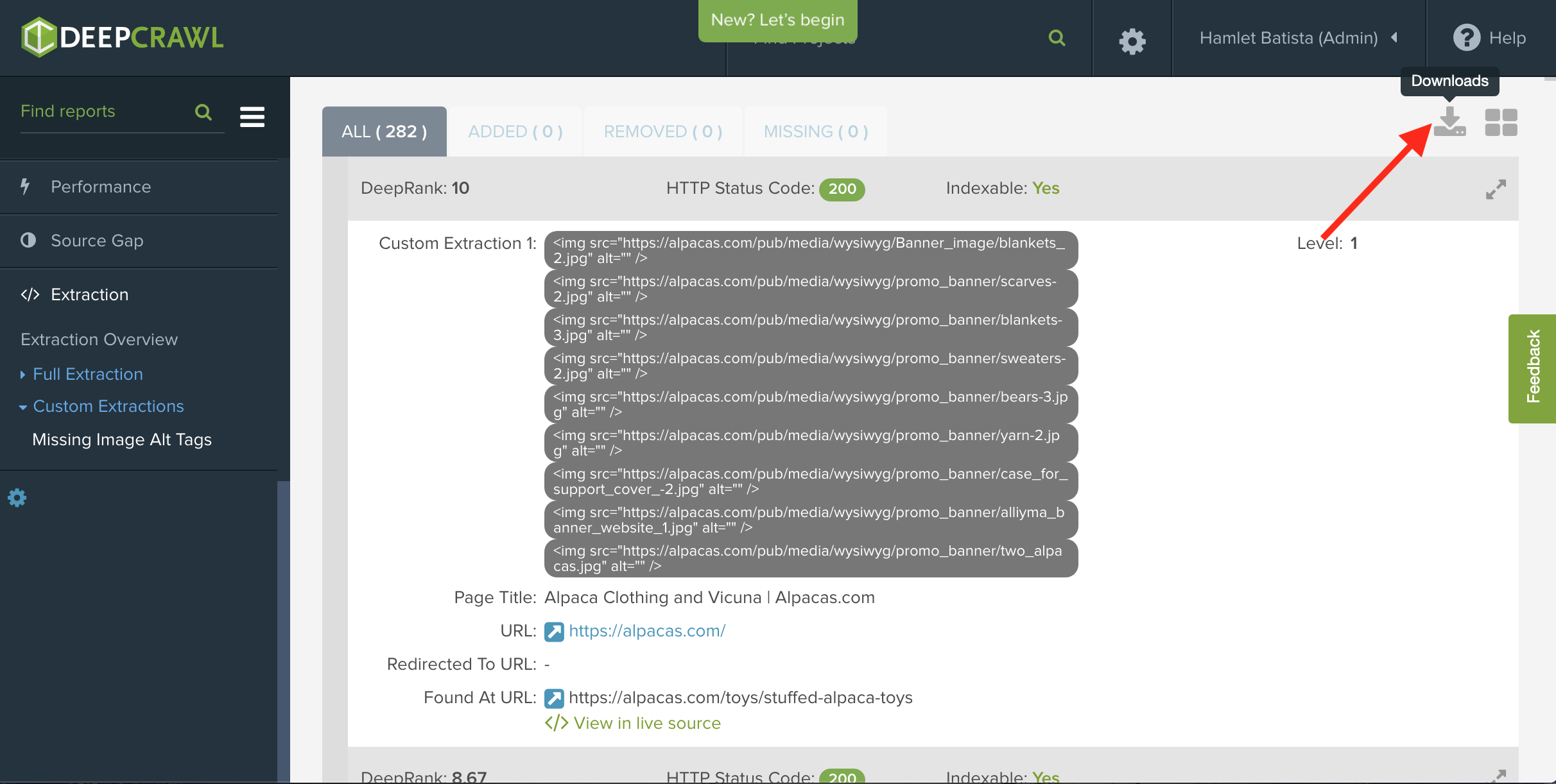The width and height of the screenshot is (1556, 784).
Task: Open settings gear in top bar
Action: [1132, 41]
